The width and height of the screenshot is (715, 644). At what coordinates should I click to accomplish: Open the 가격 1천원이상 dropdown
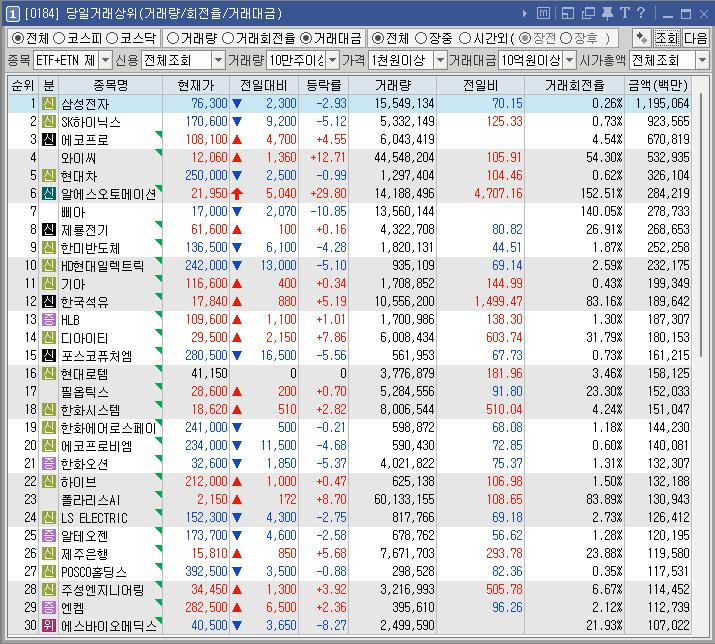pos(440,60)
